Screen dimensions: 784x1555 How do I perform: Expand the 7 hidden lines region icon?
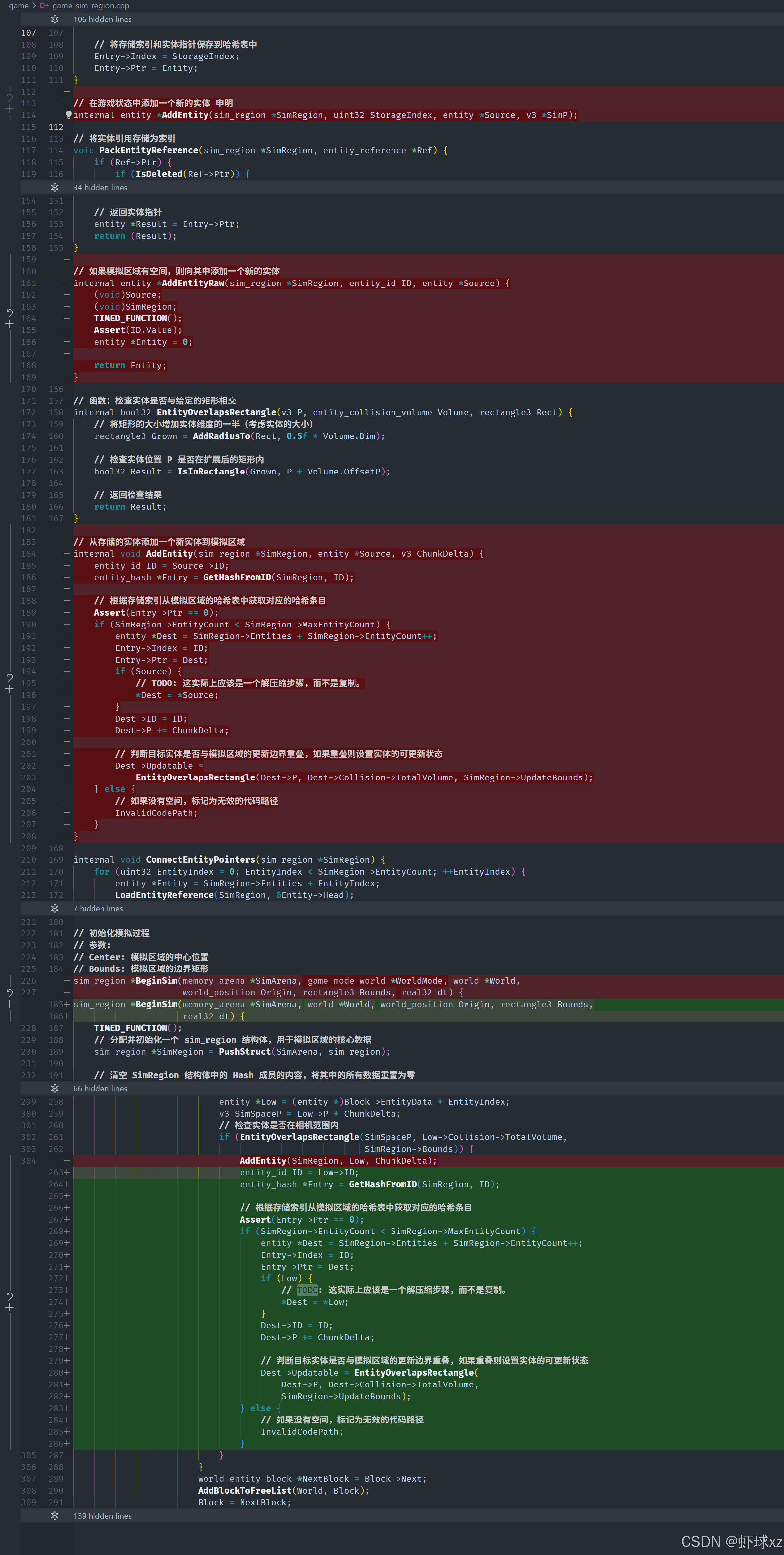[x=55, y=908]
